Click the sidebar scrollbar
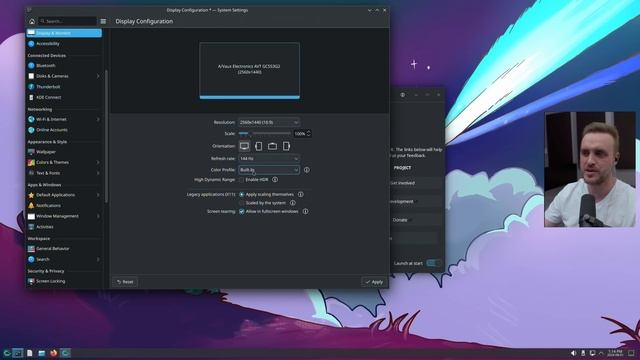 coord(106,136)
